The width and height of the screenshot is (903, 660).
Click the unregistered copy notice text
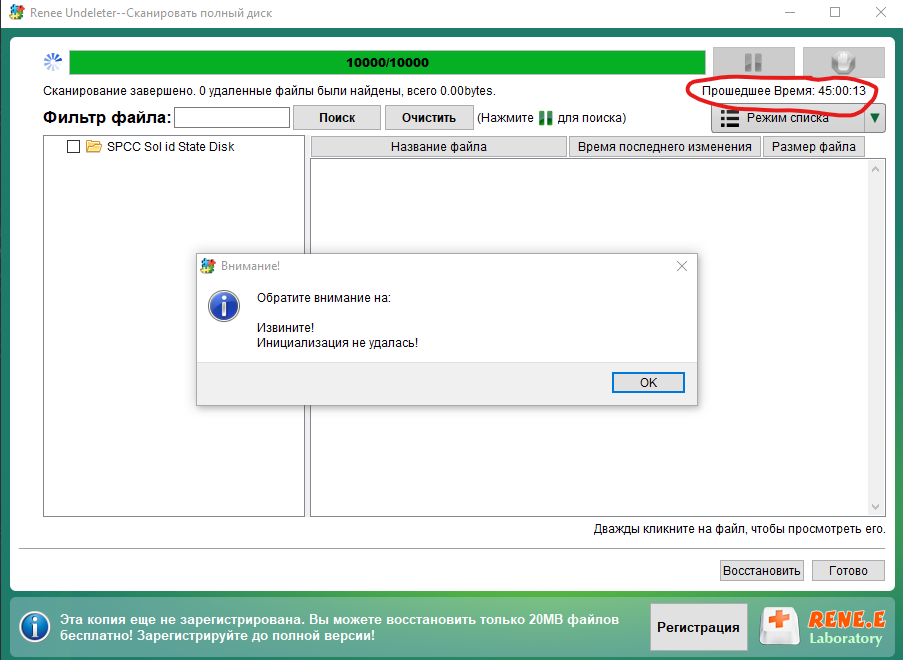339,627
